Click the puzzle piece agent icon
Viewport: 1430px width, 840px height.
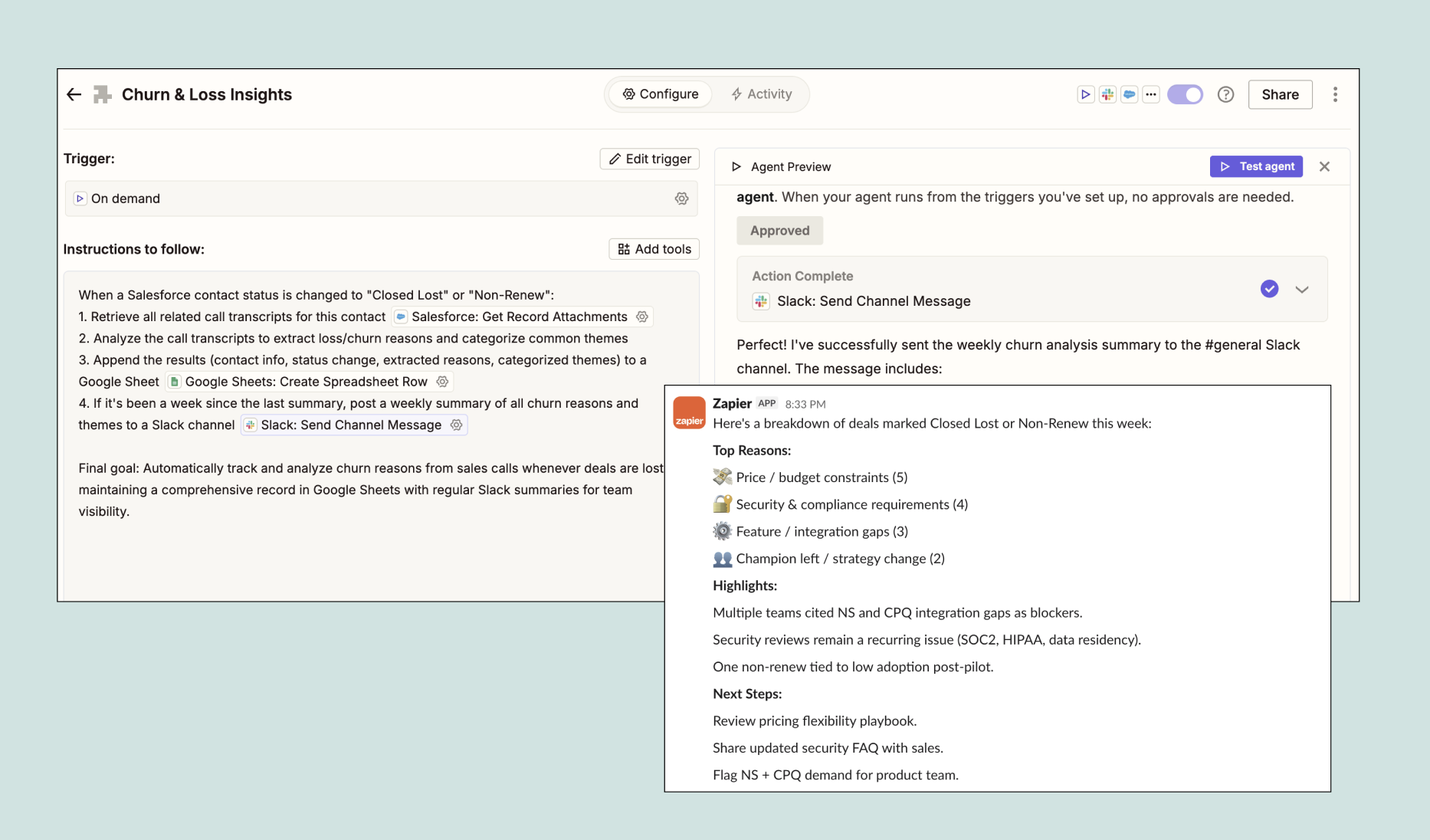tap(102, 94)
